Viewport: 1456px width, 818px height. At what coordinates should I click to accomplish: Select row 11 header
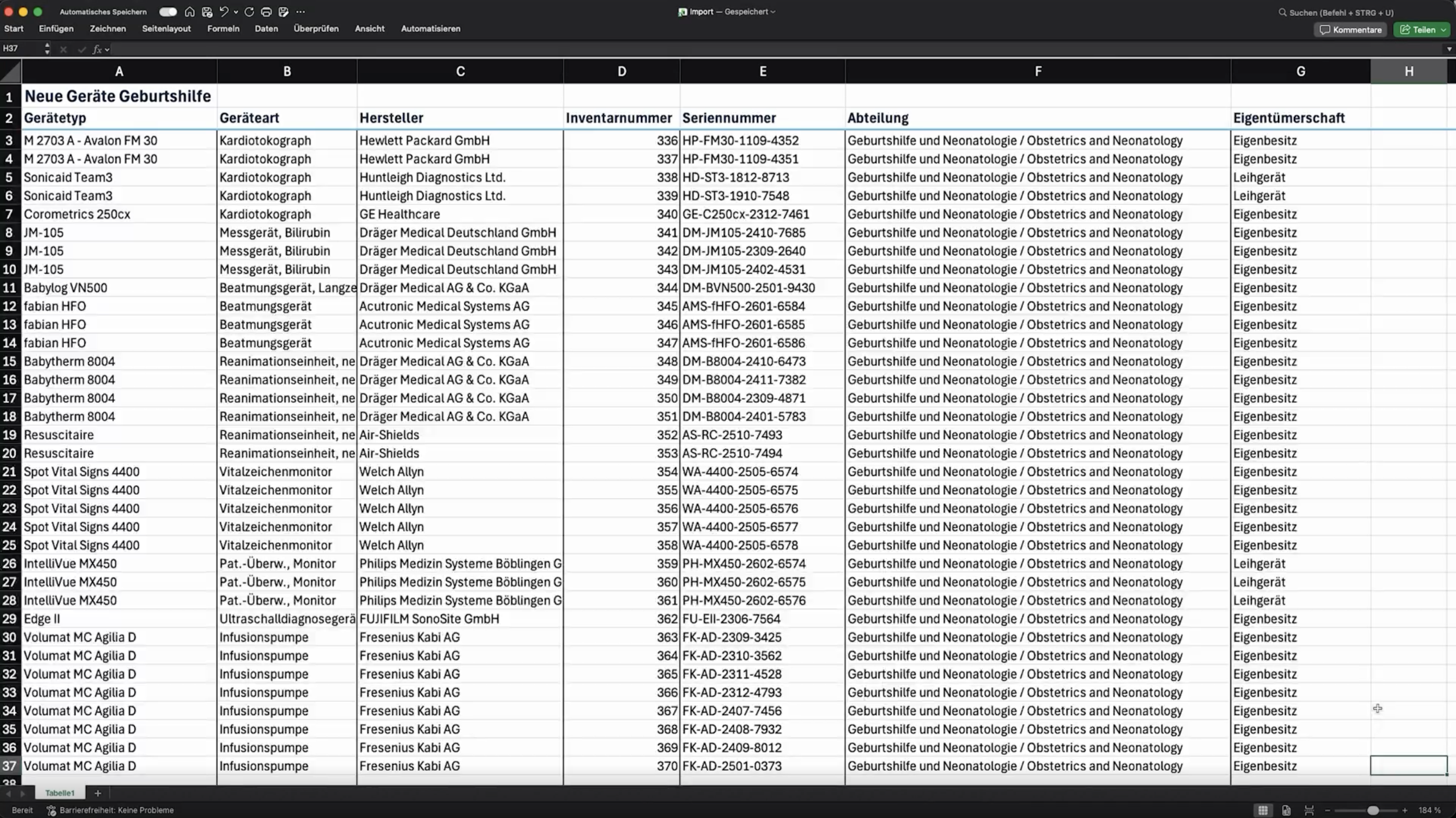tap(10, 288)
